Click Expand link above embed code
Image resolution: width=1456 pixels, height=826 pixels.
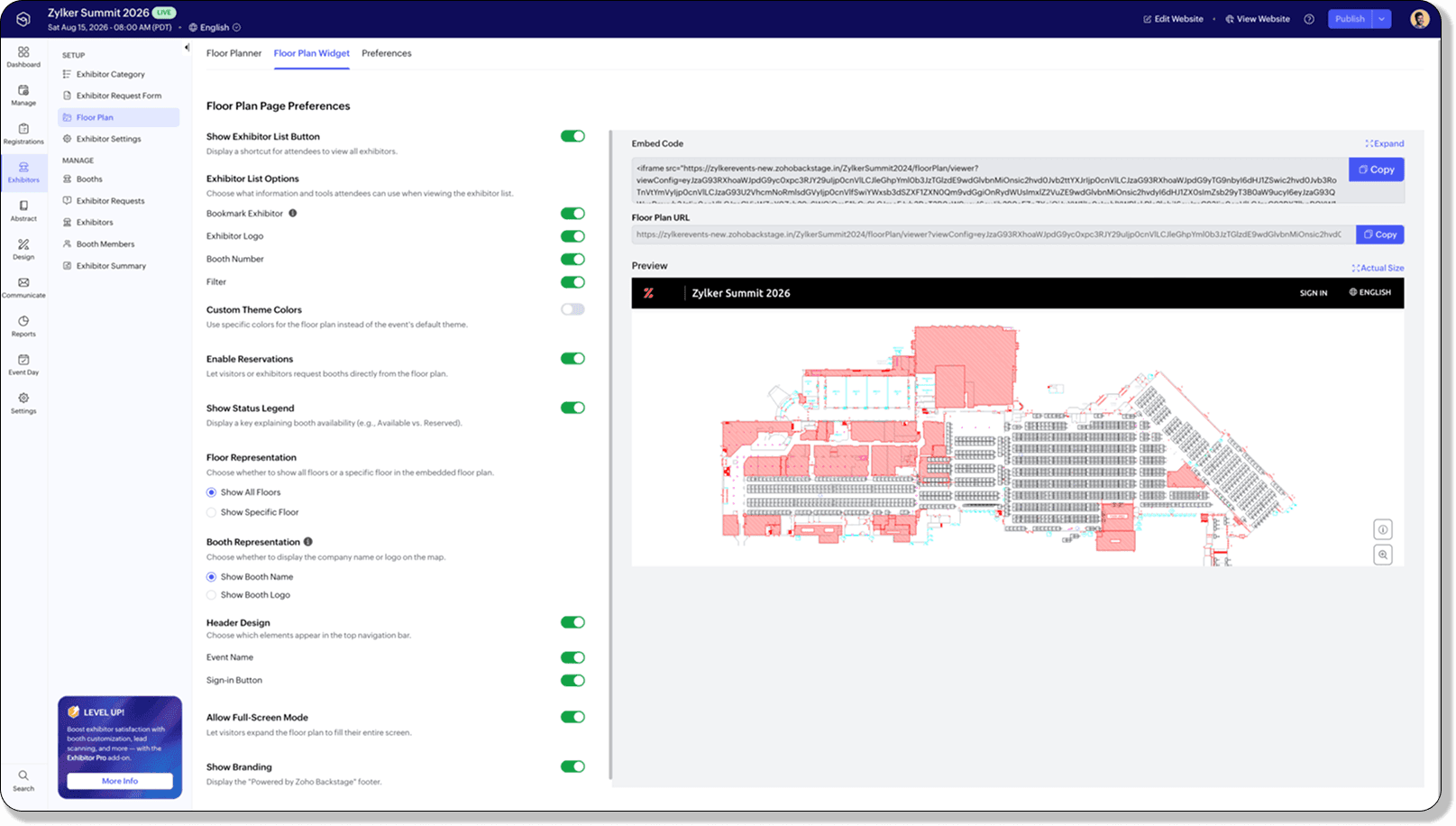coord(1384,143)
